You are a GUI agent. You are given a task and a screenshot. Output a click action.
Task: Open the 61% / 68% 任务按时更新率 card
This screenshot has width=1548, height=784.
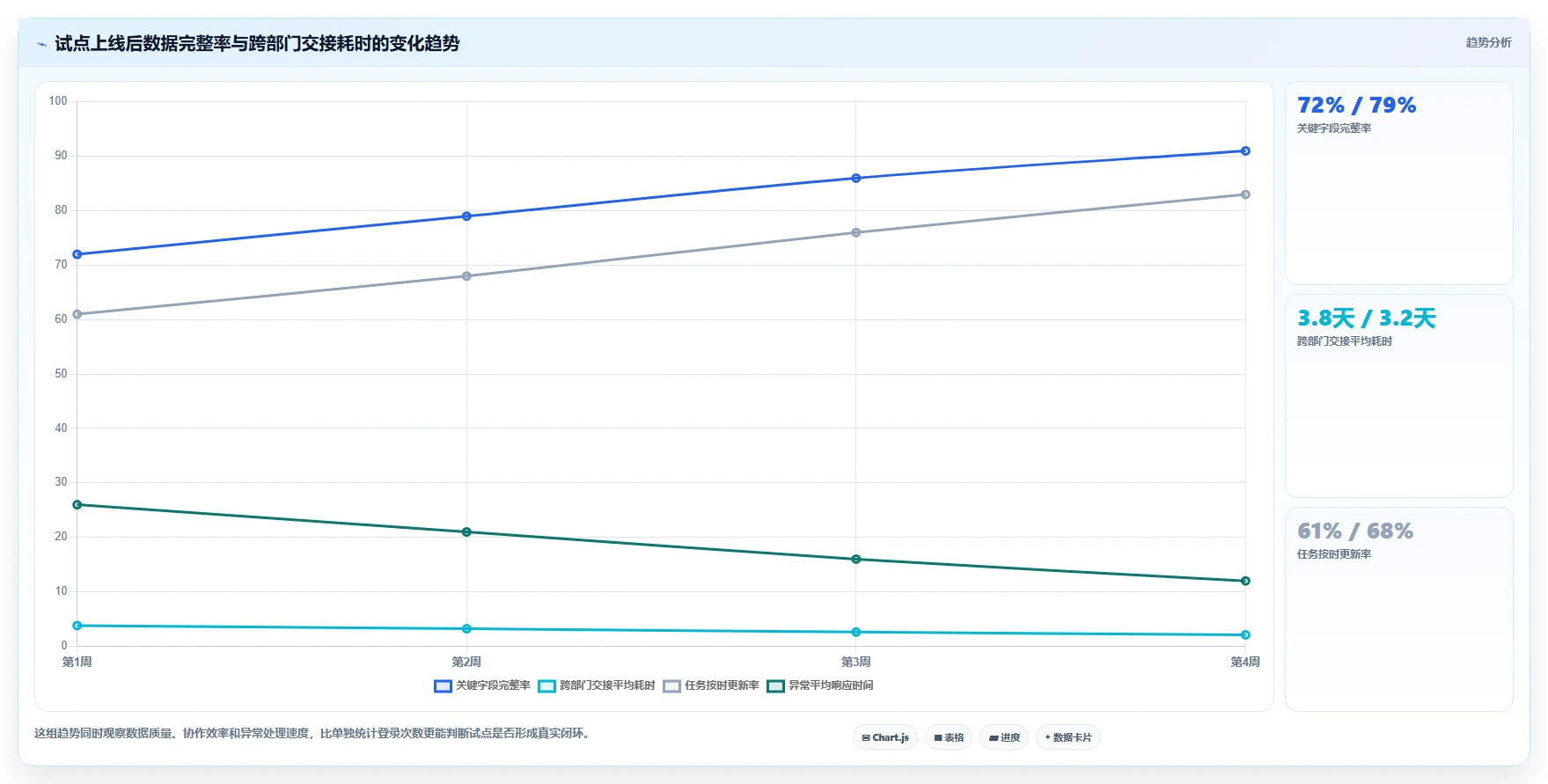click(x=1399, y=609)
